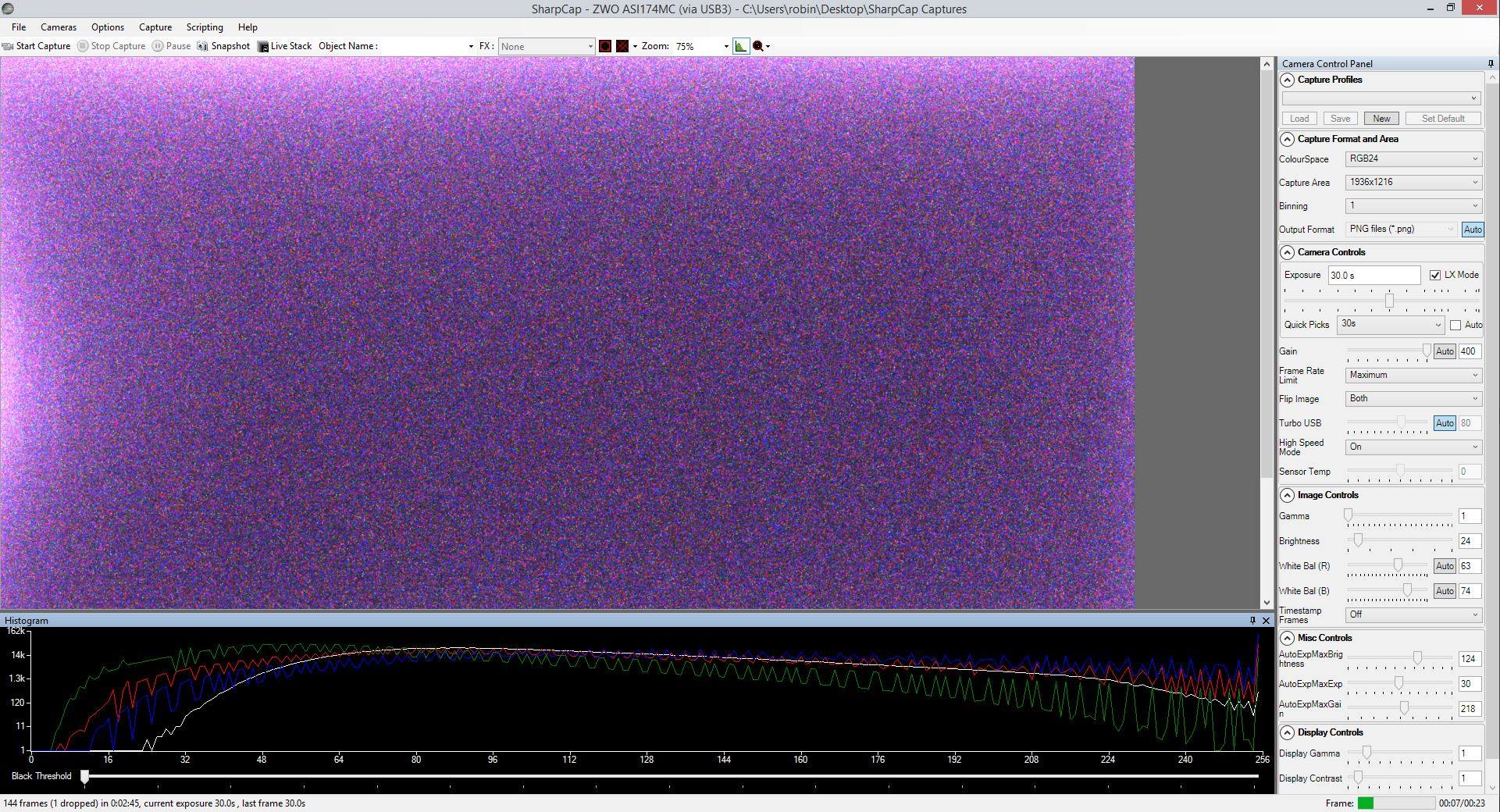Open the Quick Picks exposure dropdown
This screenshot has height=812, width=1500.
click(x=1391, y=325)
